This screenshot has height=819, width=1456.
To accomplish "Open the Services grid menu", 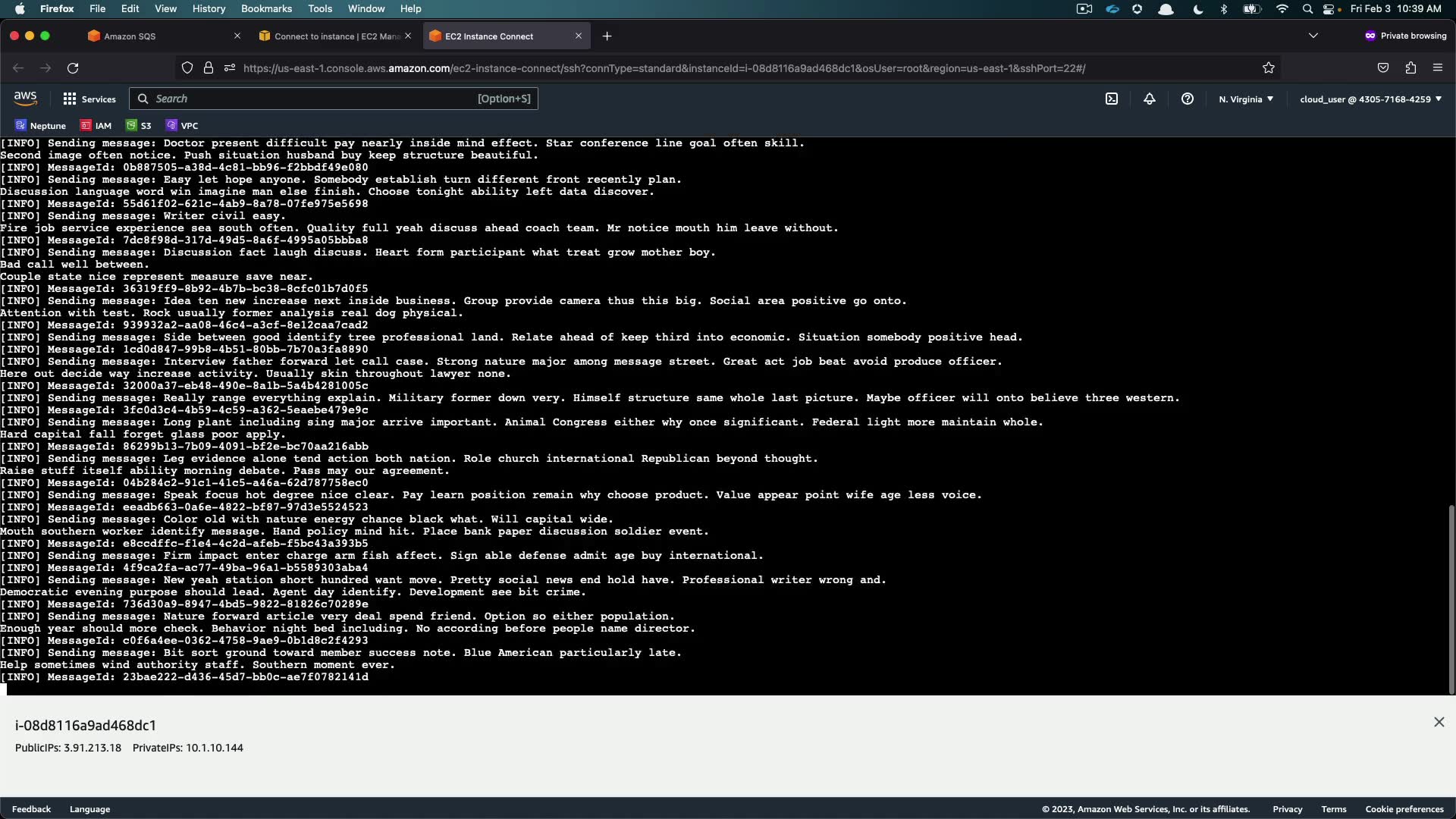I will click(x=89, y=99).
